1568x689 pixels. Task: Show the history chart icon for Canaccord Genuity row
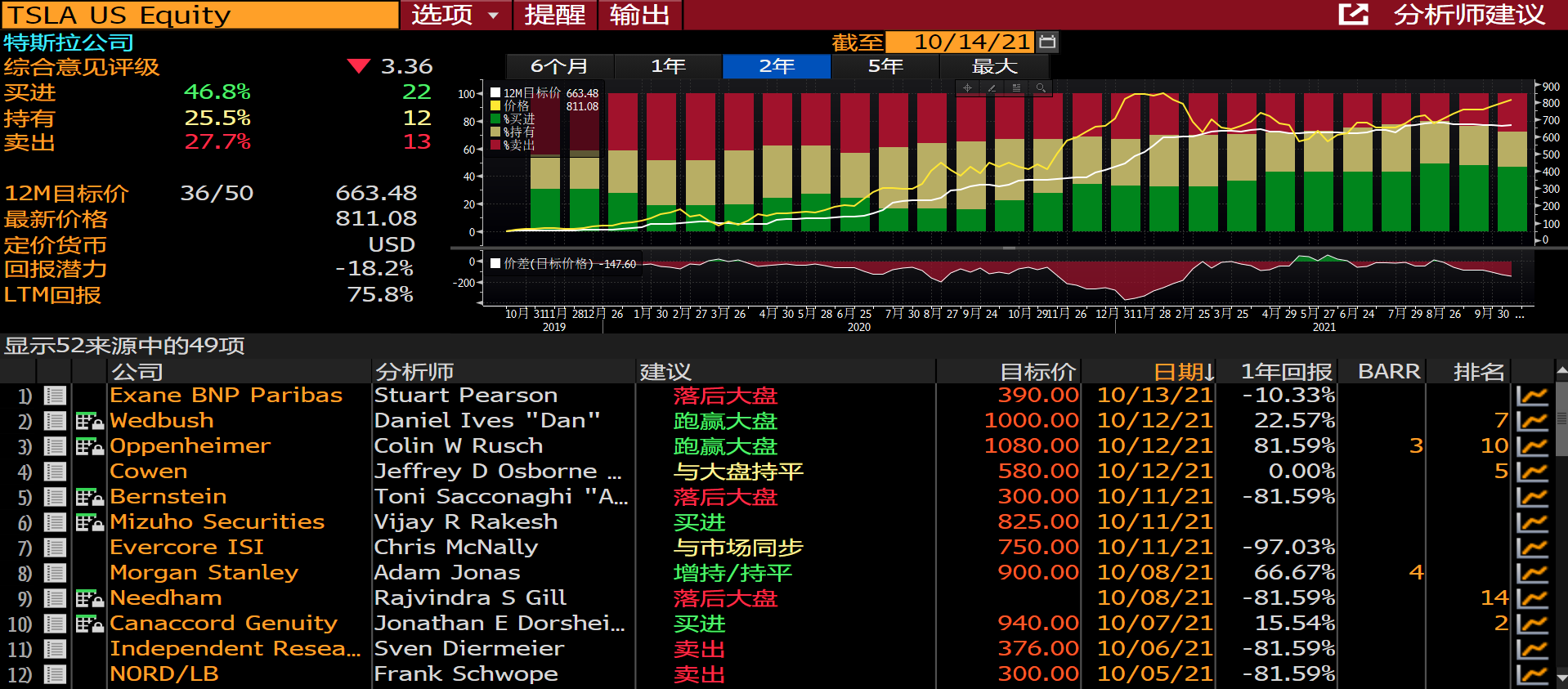tap(1532, 624)
